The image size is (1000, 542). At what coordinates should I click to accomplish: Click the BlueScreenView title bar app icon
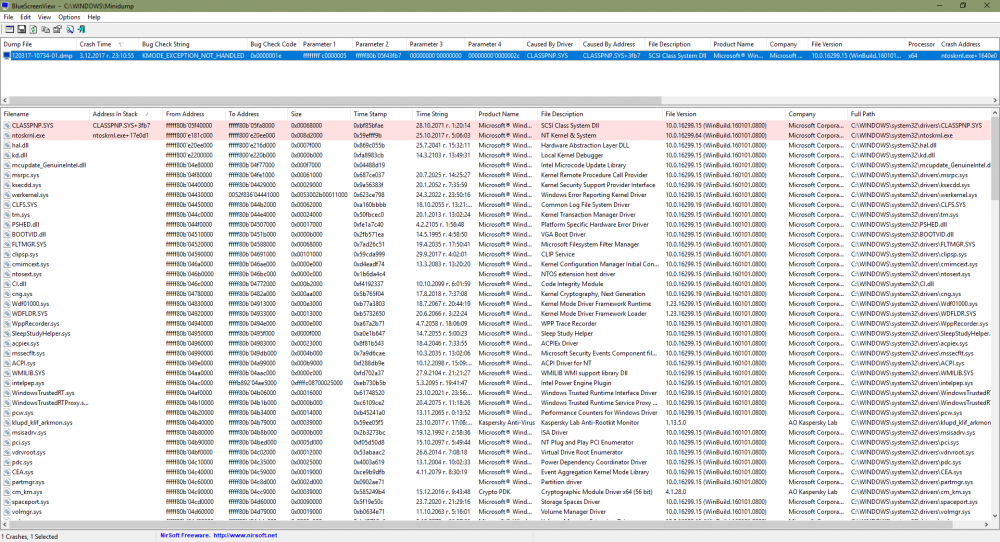tap(6, 6)
